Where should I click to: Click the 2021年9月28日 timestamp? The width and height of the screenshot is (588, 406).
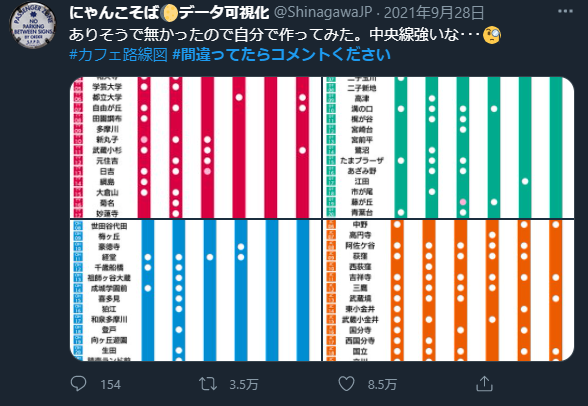point(434,13)
